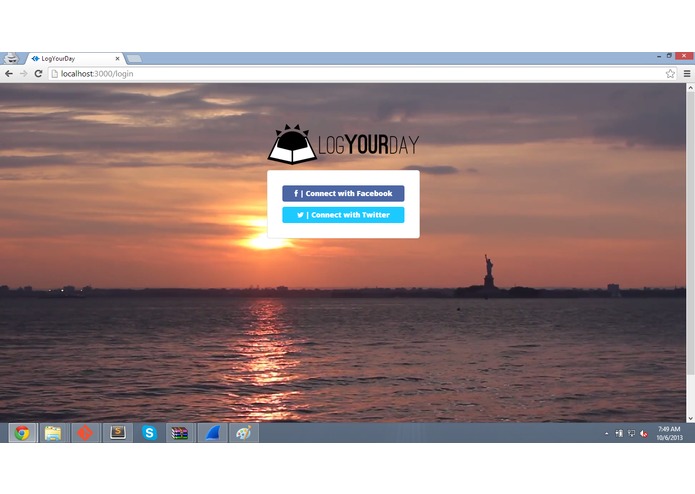The image size is (695, 494).
Task: Open the blue fin app in taskbar
Action: (x=212, y=433)
